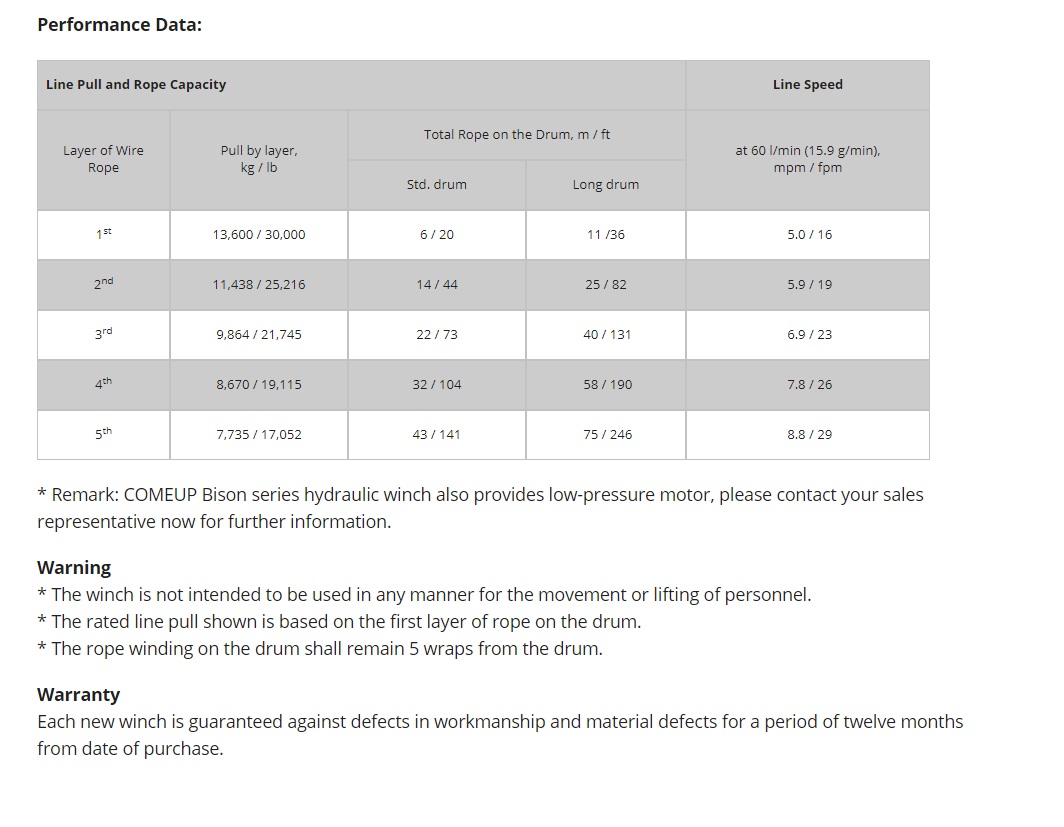Click the 2nd layer row label
This screenshot has height=827, width=1064.
[x=103, y=284]
